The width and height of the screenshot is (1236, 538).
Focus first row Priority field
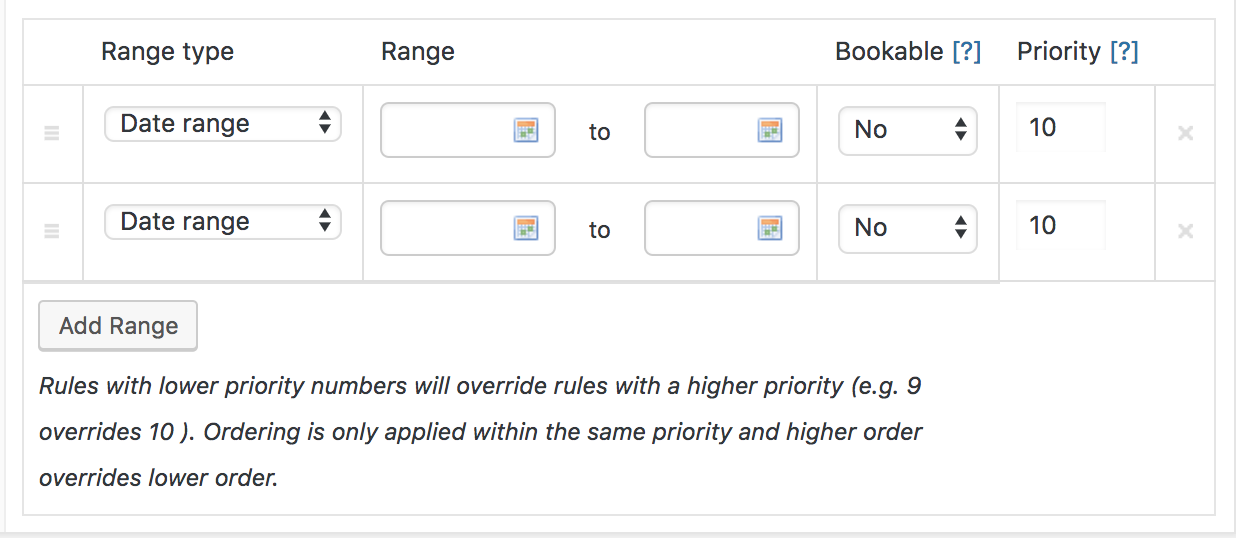(x=1061, y=127)
